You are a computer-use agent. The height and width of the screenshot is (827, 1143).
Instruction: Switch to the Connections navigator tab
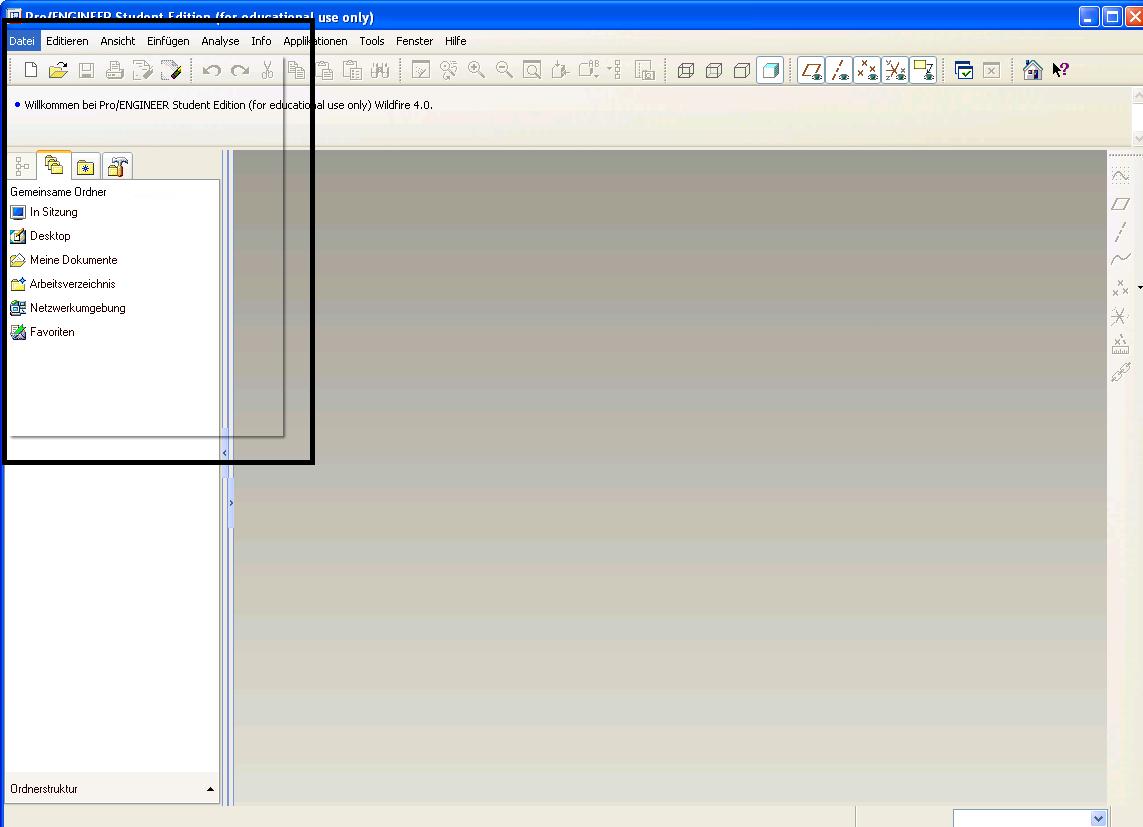pos(117,167)
